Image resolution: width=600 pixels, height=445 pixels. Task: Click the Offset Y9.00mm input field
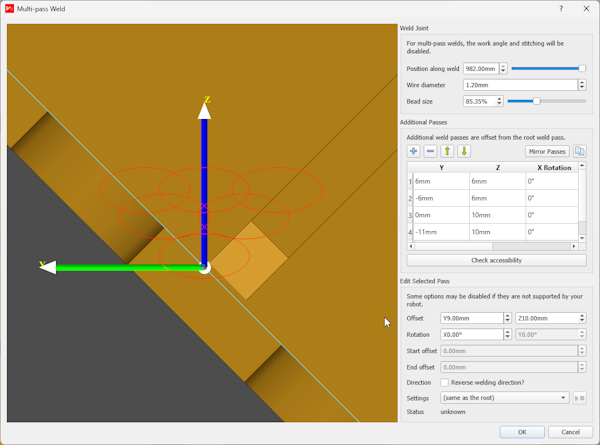tap(471, 318)
